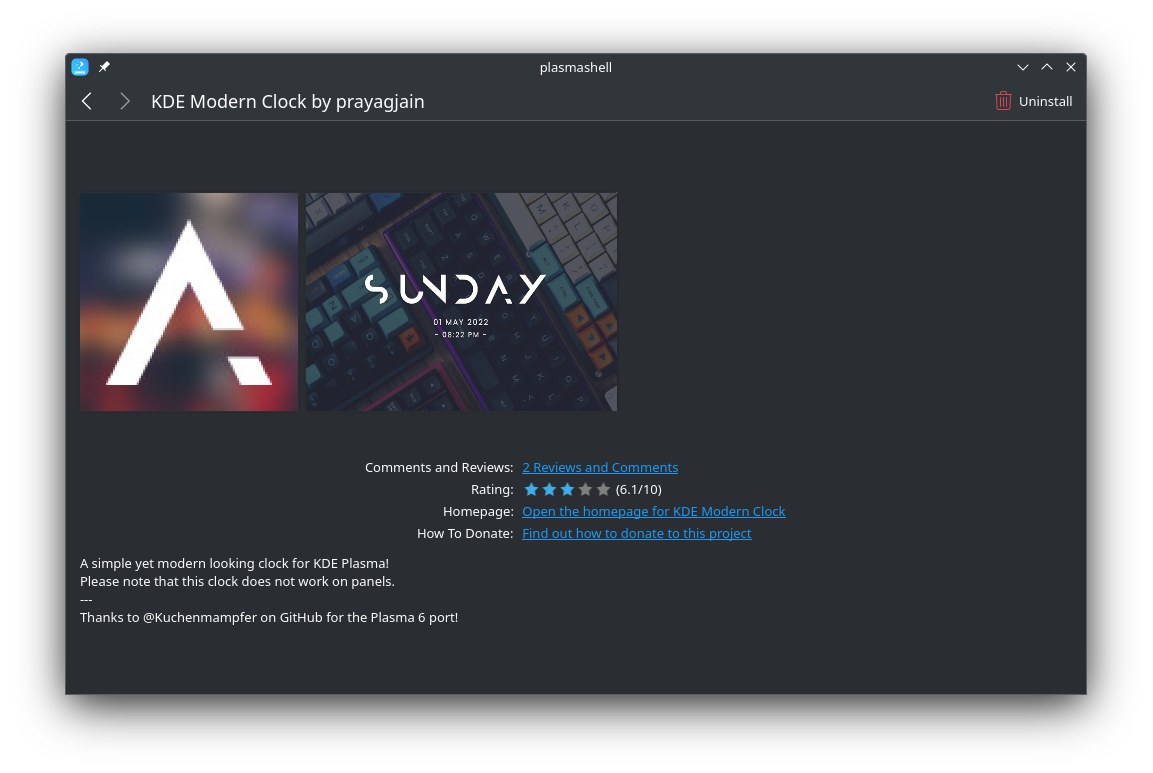Select the grey unfilled rating star
1153x773 pixels.
(x=603, y=489)
